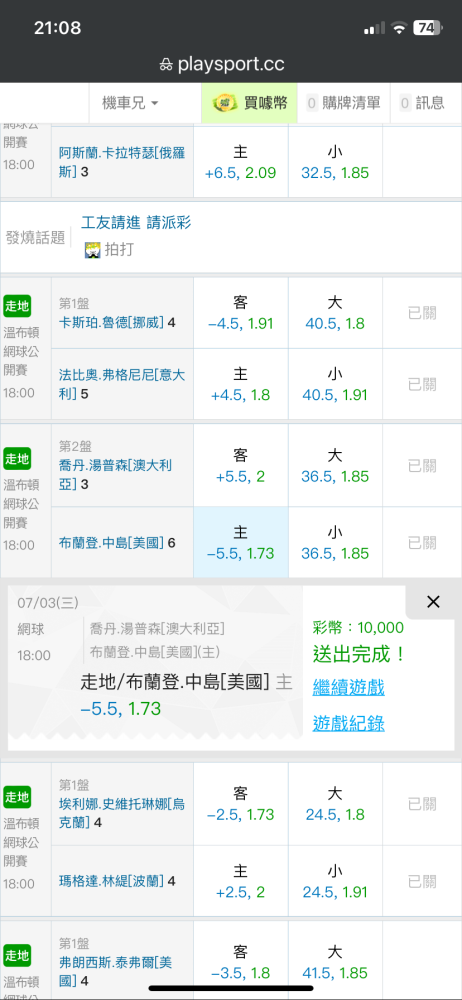Pick 大 36.5, 1.85 over bet
The width and height of the screenshot is (462, 1000).
pos(335,466)
